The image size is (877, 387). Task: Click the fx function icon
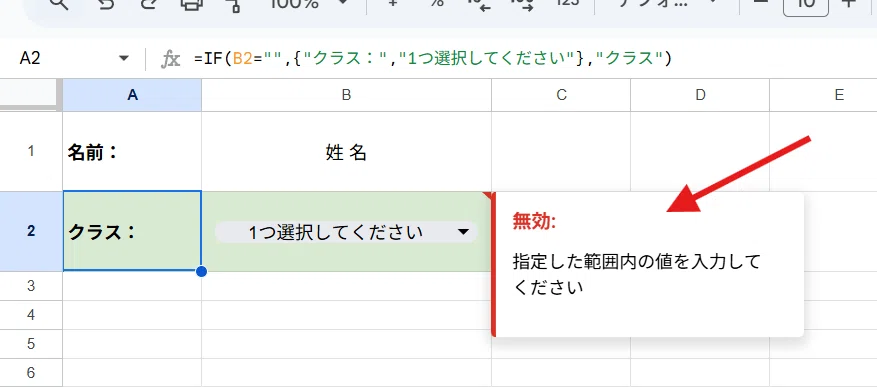click(x=170, y=59)
